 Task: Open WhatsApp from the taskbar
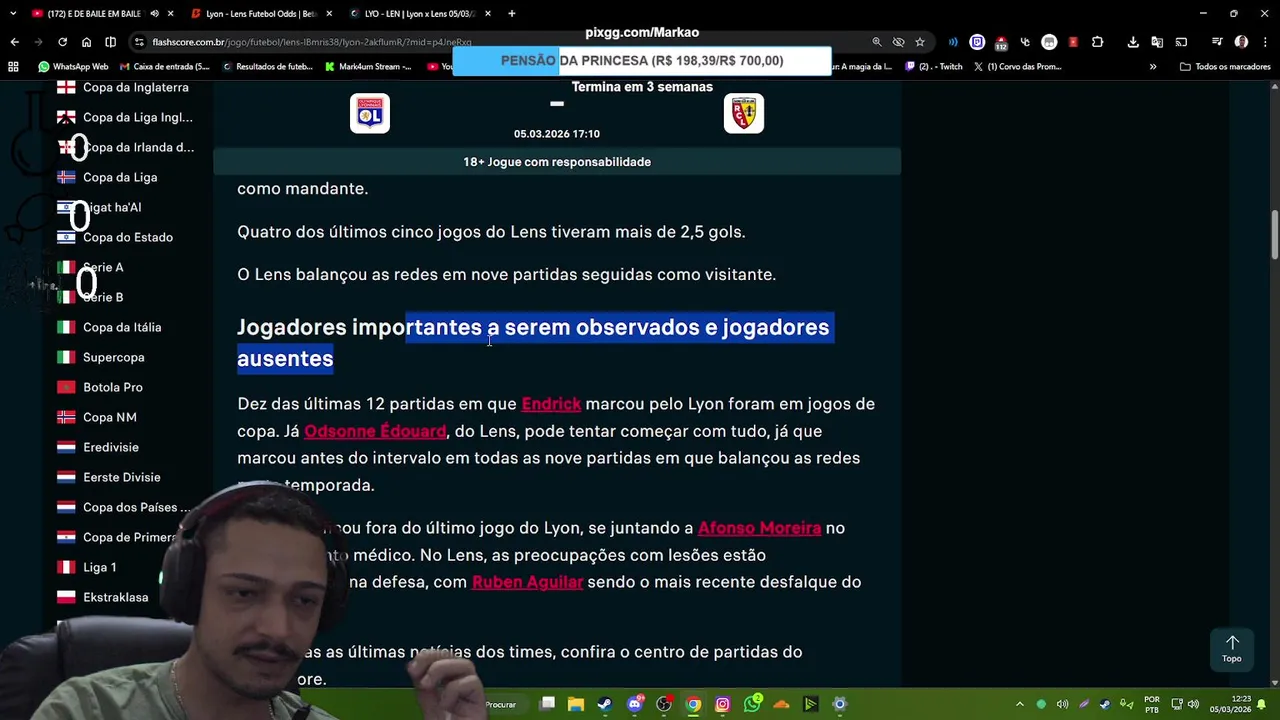[x=752, y=704]
